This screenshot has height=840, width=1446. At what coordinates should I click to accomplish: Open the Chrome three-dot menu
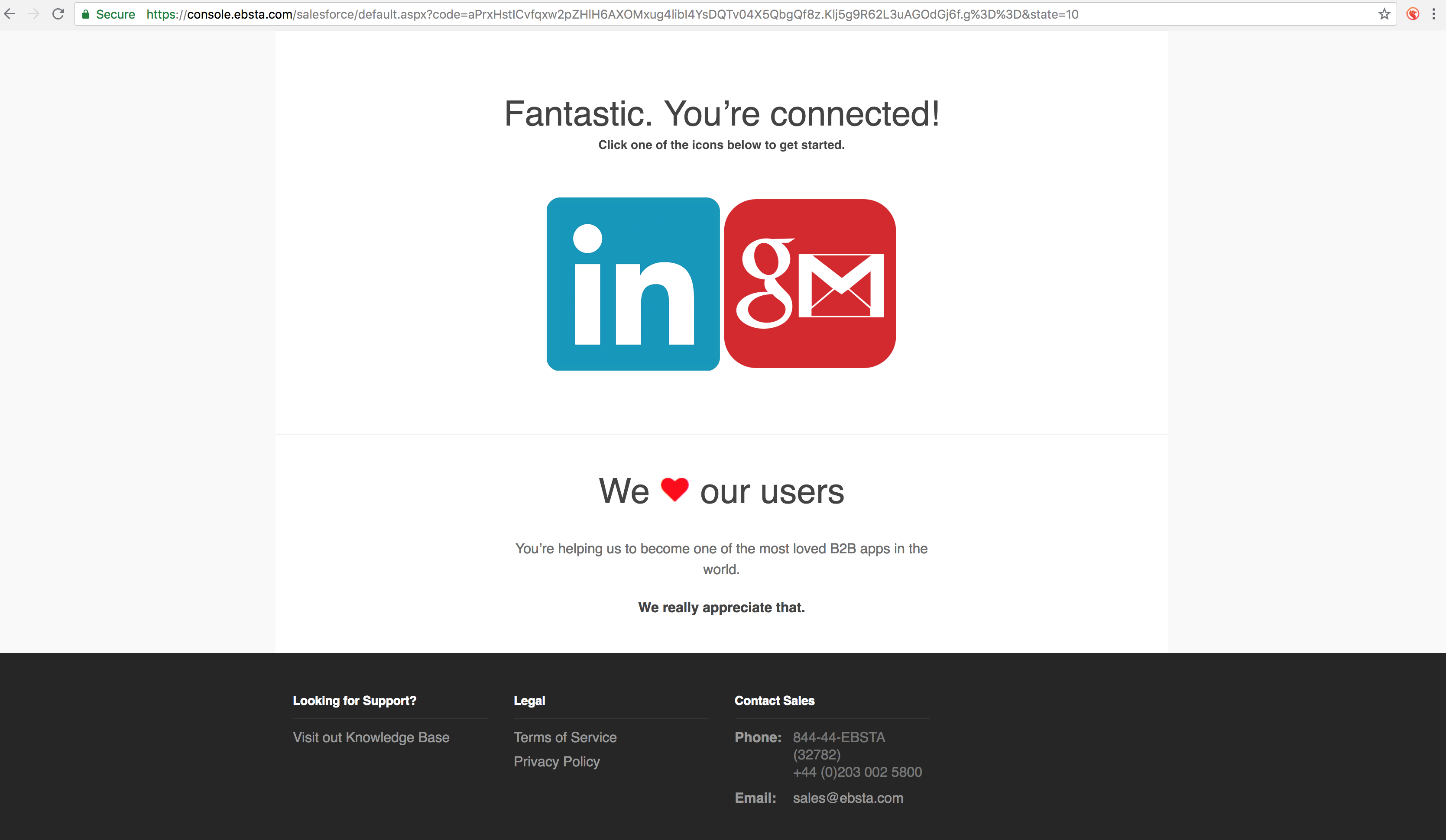pos(1433,14)
